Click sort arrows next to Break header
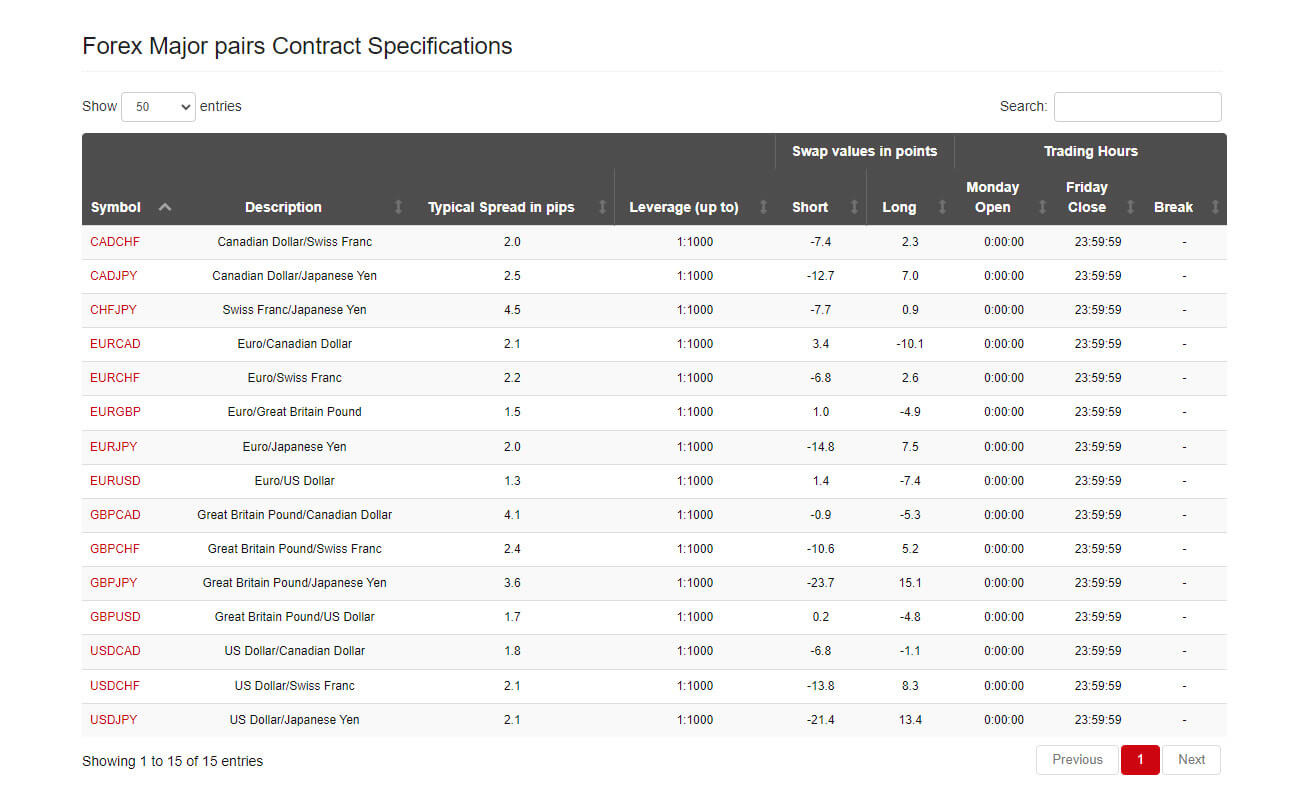The height and width of the screenshot is (802, 1300). [x=1216, y=207]
